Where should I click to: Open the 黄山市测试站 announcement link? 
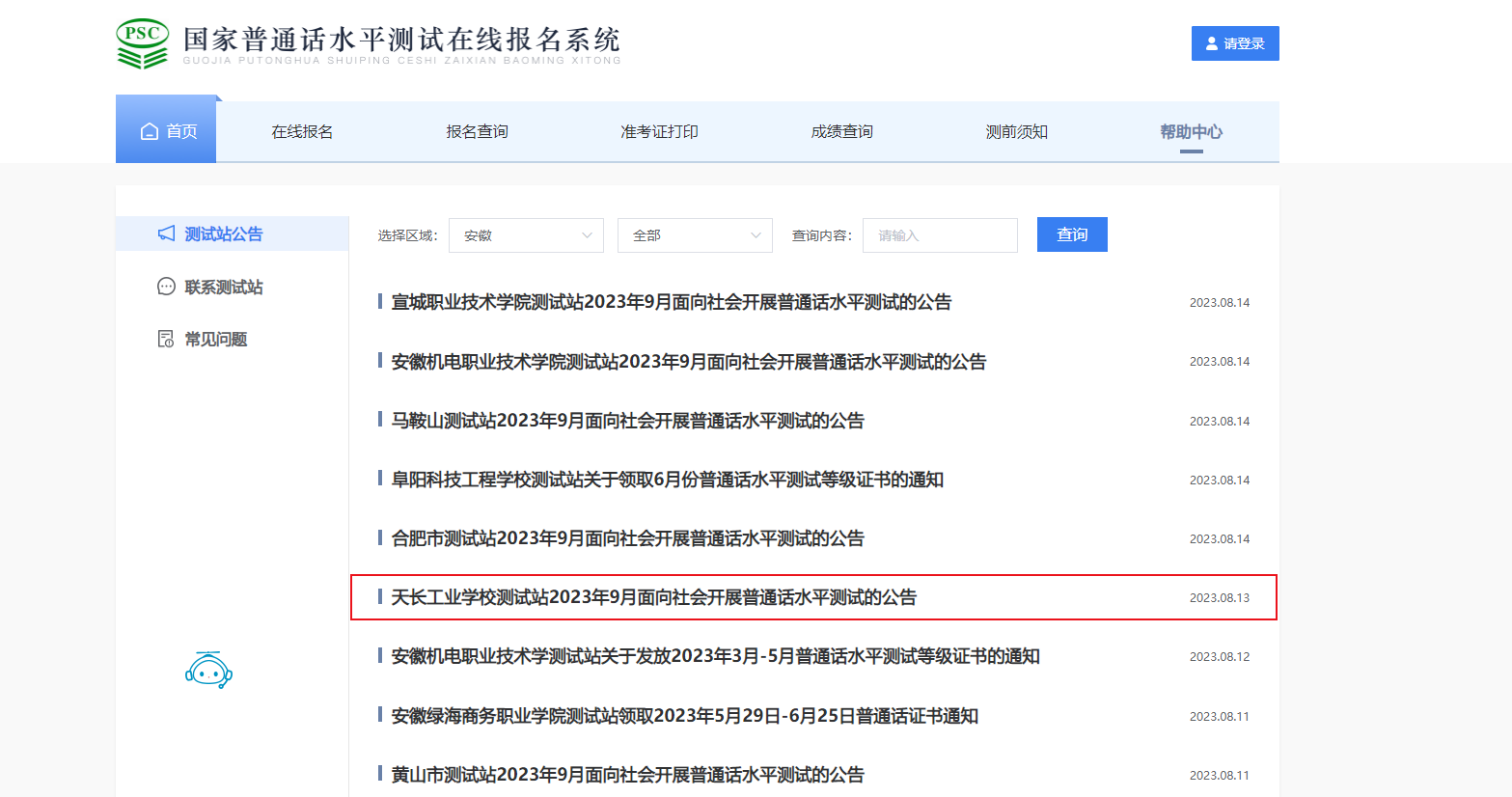pos(627,775)
